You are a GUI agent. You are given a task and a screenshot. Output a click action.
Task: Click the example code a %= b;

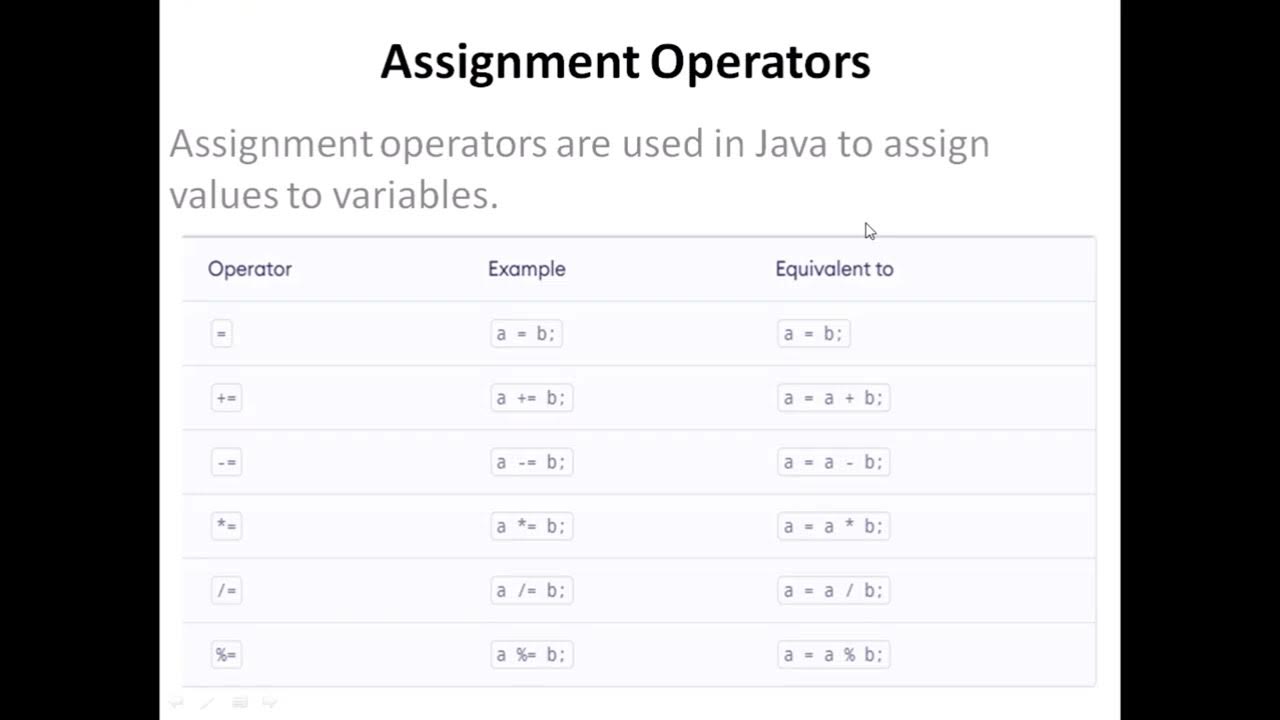(531, 655)
